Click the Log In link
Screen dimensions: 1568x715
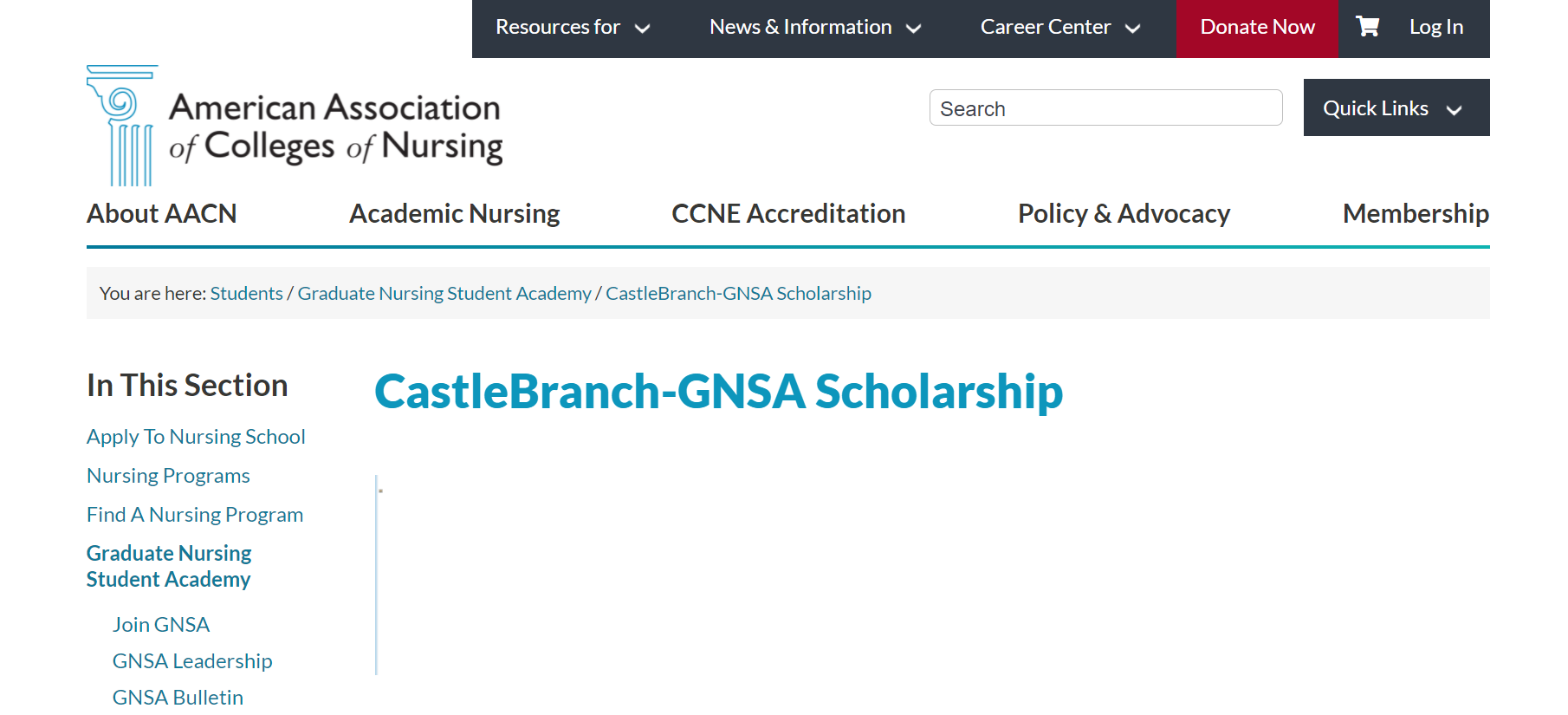[x=1435, y=28]
